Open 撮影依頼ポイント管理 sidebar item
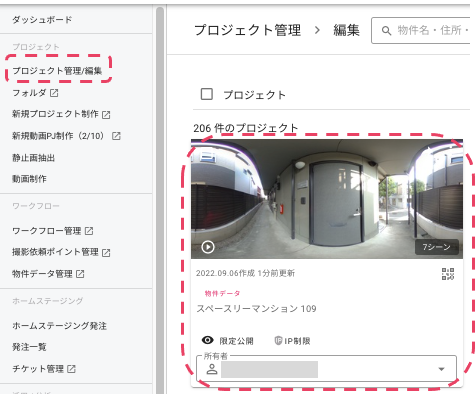 tap(55, 252)
